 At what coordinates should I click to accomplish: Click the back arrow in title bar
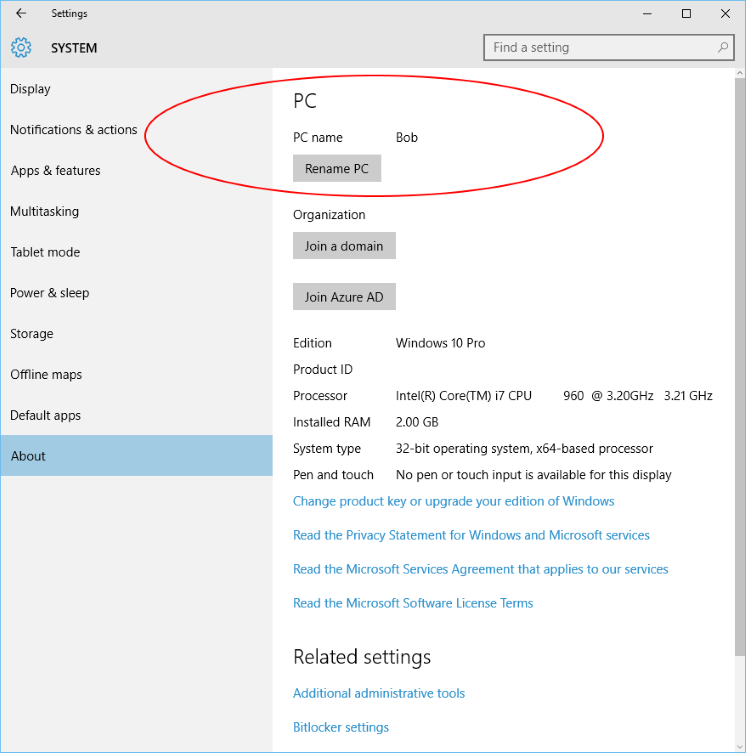click(x=21, y=14)
